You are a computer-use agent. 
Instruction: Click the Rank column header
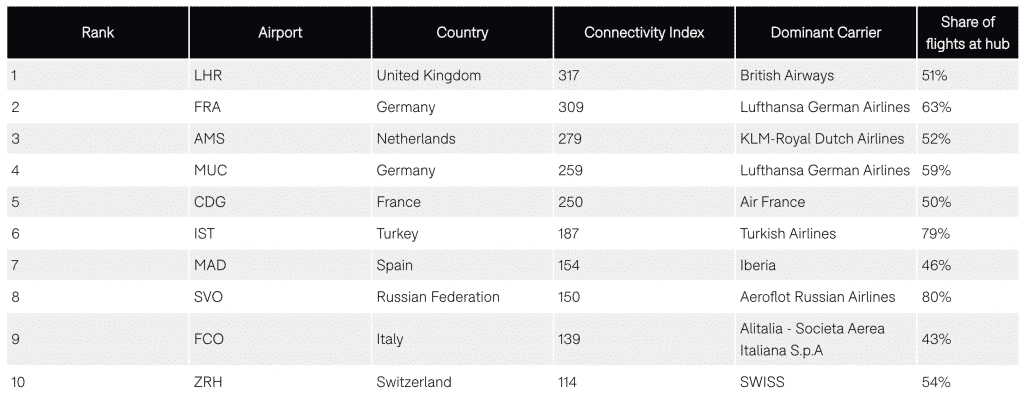[x=98, y=33]
